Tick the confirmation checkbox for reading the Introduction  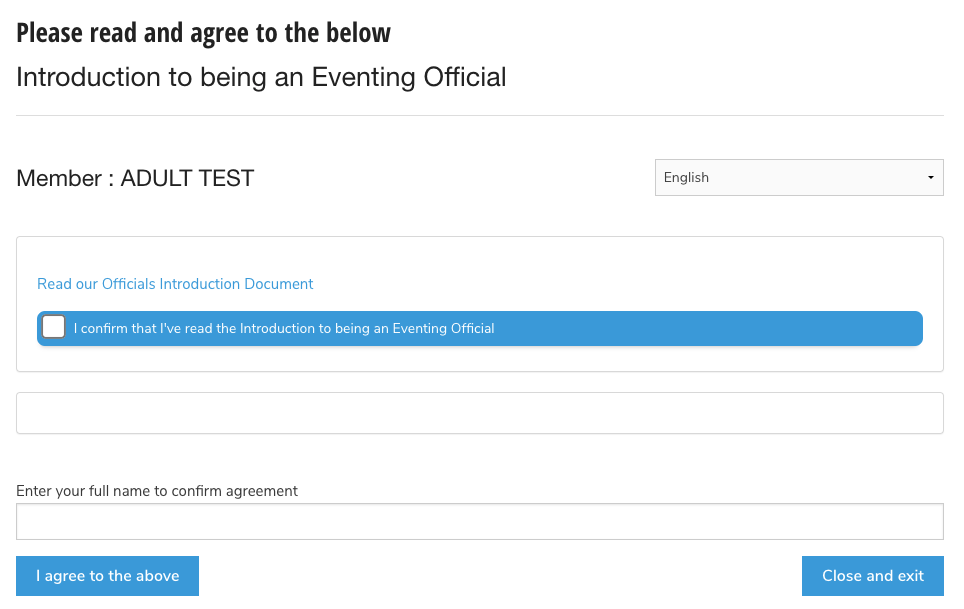pos(54,327)
